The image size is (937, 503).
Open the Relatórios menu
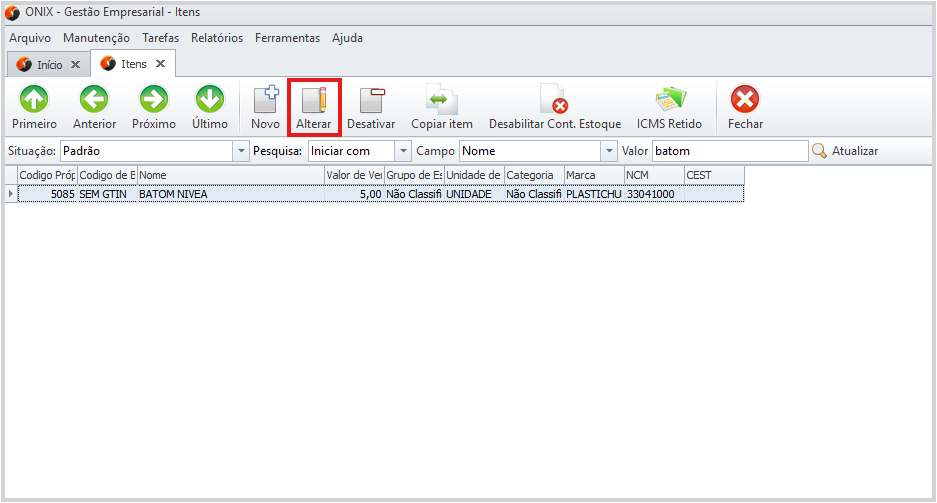[x=217, y=38]
